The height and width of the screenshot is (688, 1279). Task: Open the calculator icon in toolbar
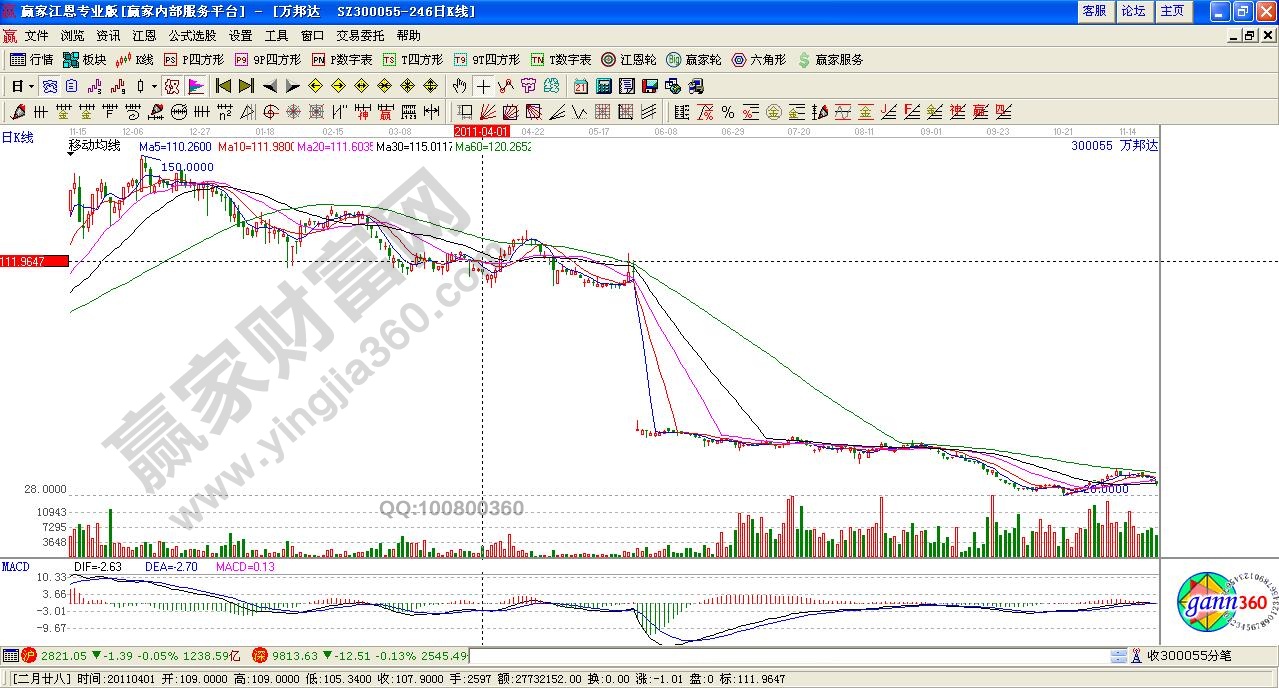click(605, 86)
